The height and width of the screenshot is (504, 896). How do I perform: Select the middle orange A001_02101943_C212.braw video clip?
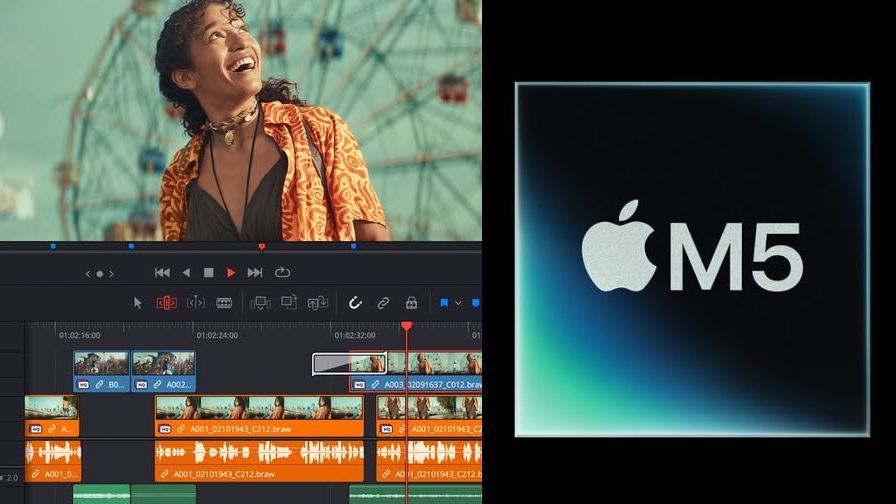[x=259, y=416]
